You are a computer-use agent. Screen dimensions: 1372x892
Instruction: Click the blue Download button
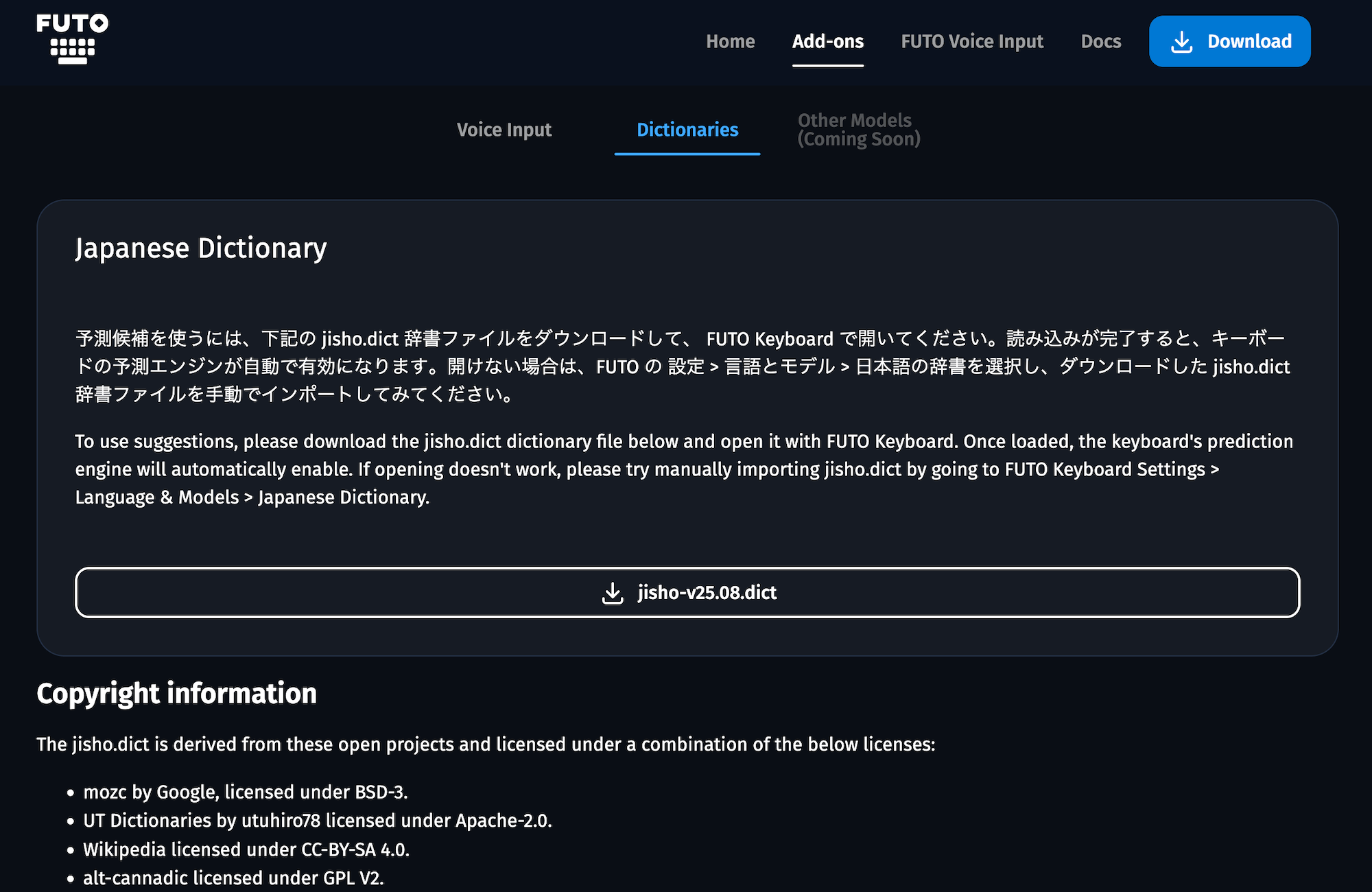pyautogui.click(x=1230, y=41)
